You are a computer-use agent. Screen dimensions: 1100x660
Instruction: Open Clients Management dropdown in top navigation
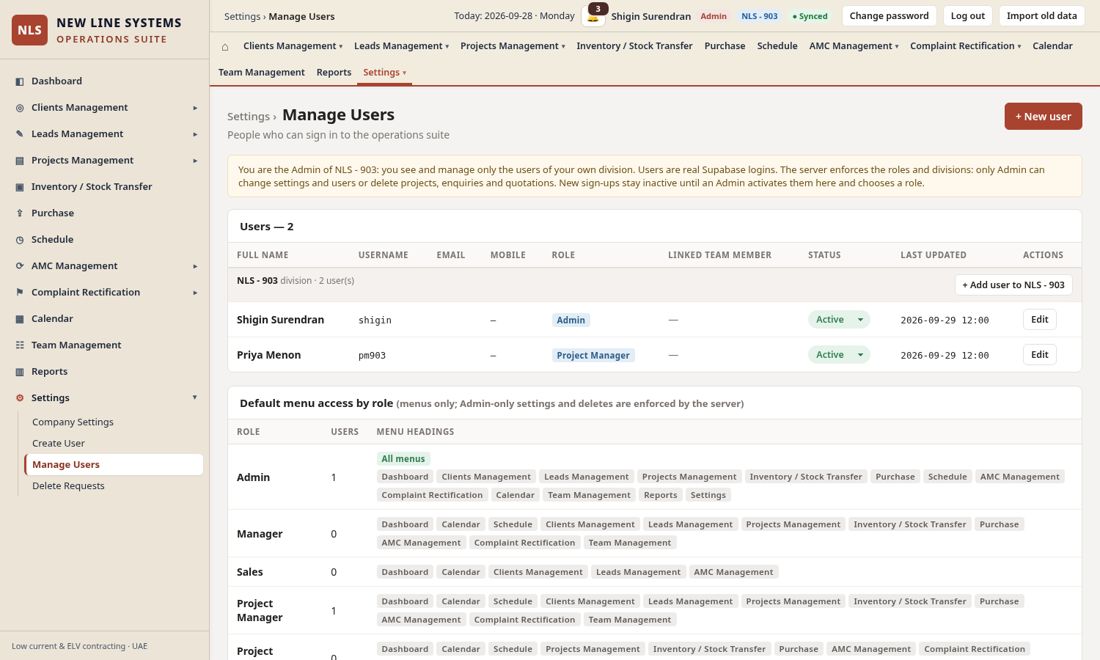click(x=293, y=46)
